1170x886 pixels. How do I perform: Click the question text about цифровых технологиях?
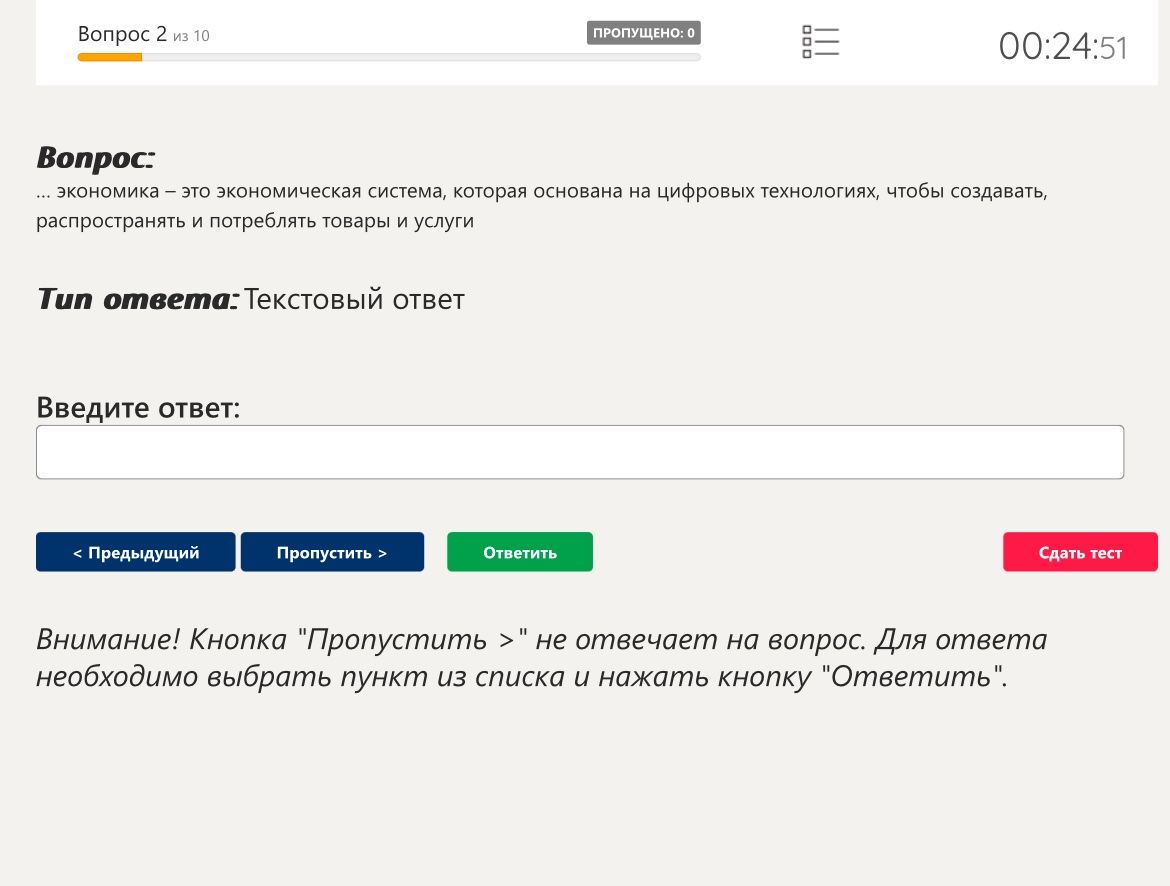(x=542, y=206)
